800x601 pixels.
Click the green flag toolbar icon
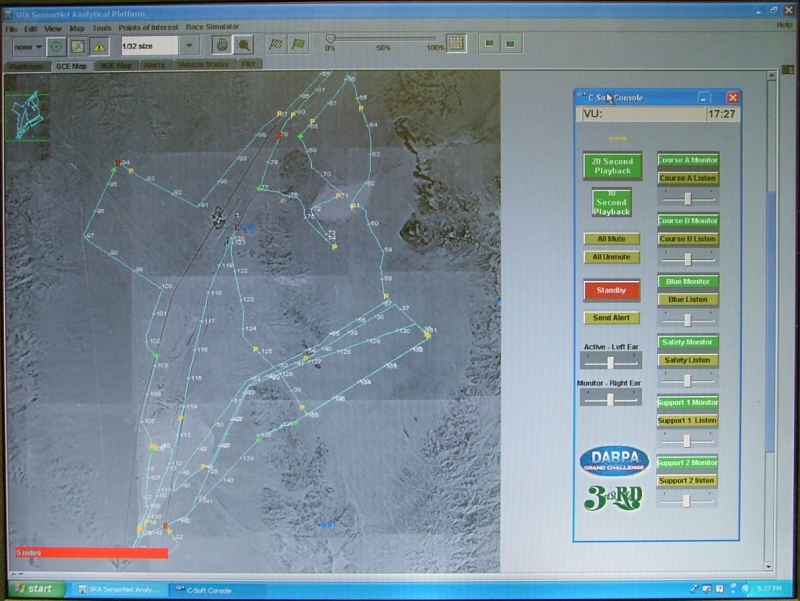tap(296, 44)
